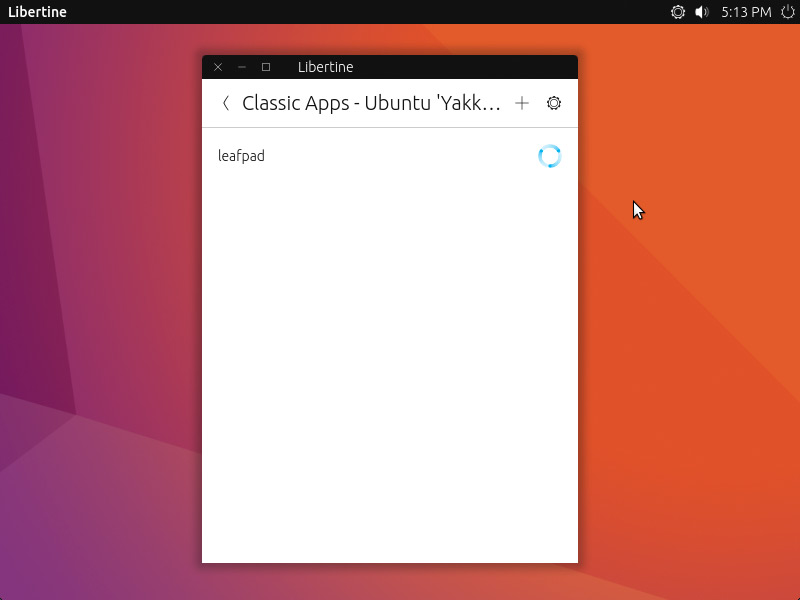800x600 pixels.
Task: Click the 5:13 PM clock indicator
Action: pos(747,12)
